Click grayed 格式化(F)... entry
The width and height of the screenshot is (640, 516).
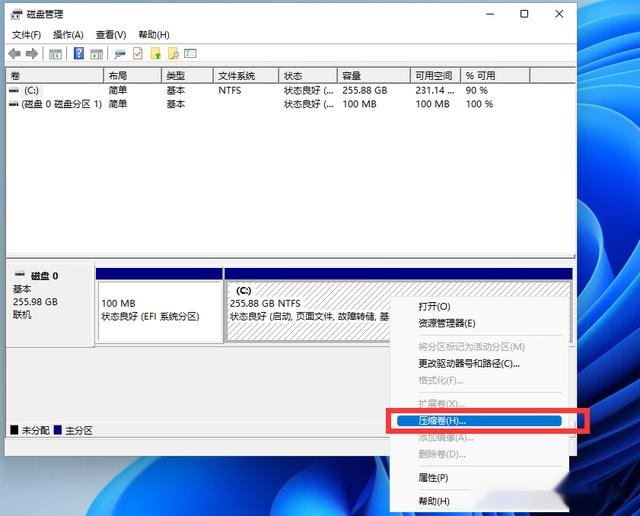[x=480, y=380]
